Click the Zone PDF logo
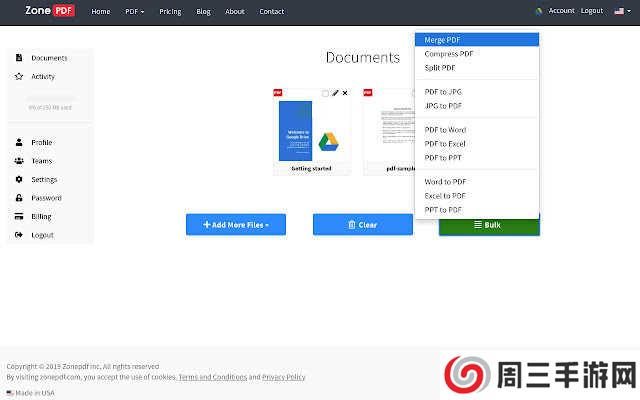Screen dimensions: 640x400 pyautogui.click(x=50, y=10)
